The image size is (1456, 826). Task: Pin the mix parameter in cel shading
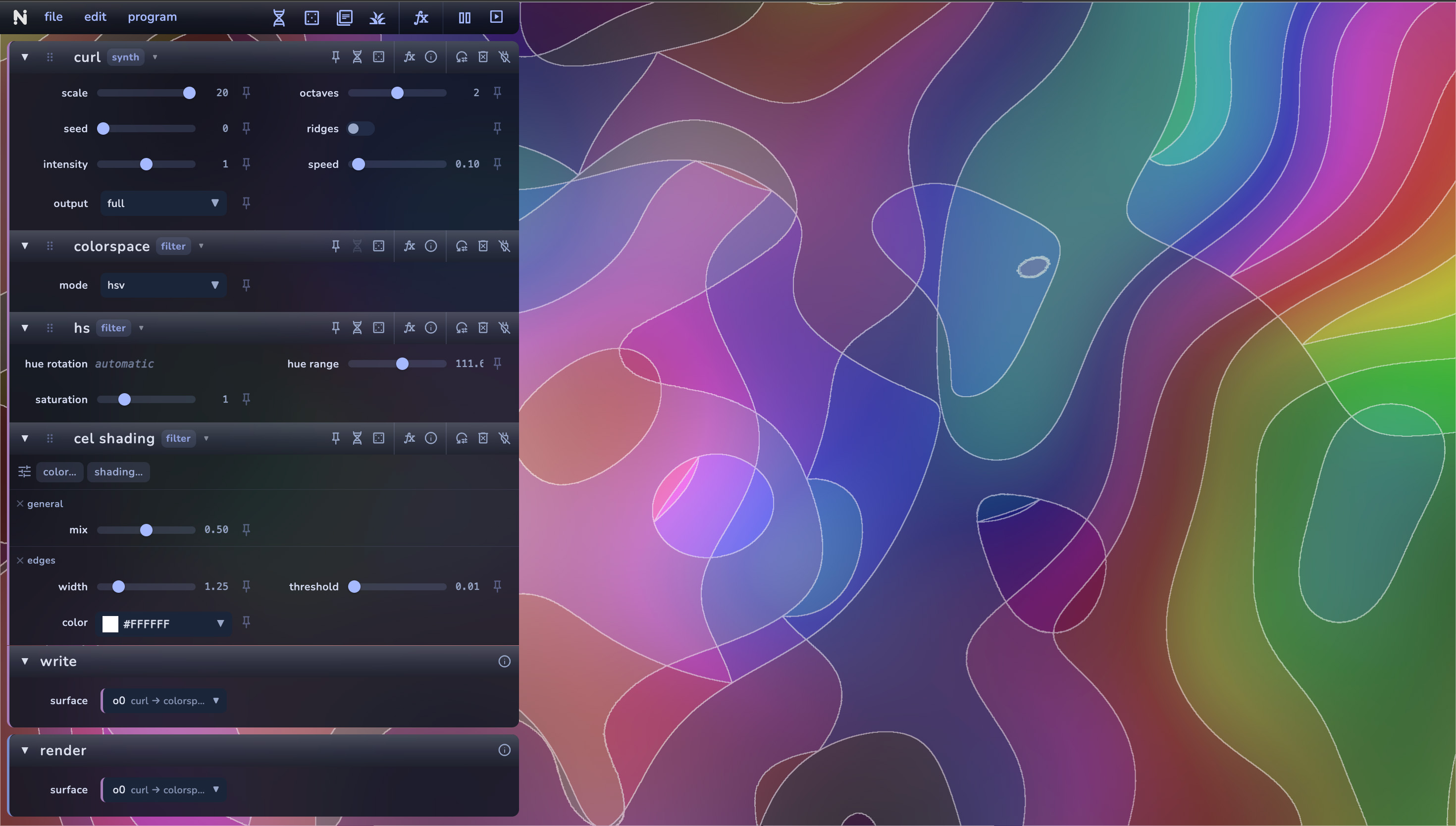(x=246, y=529)
